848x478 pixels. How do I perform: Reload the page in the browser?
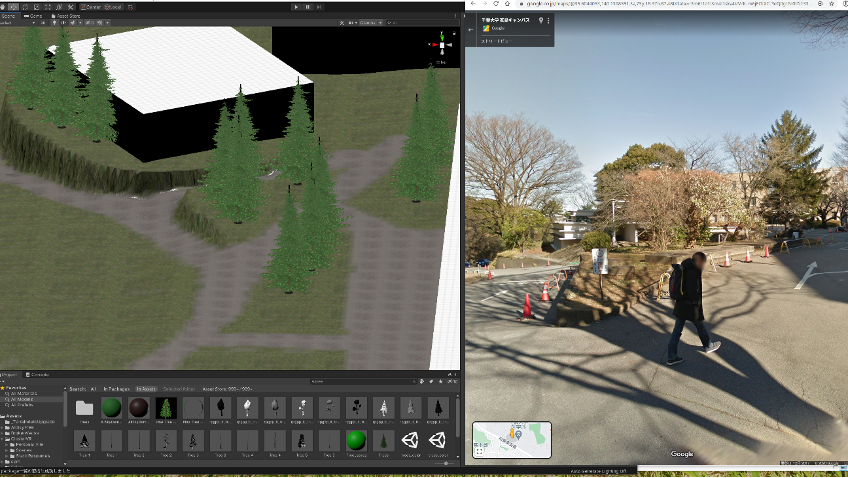coord(495,3)
